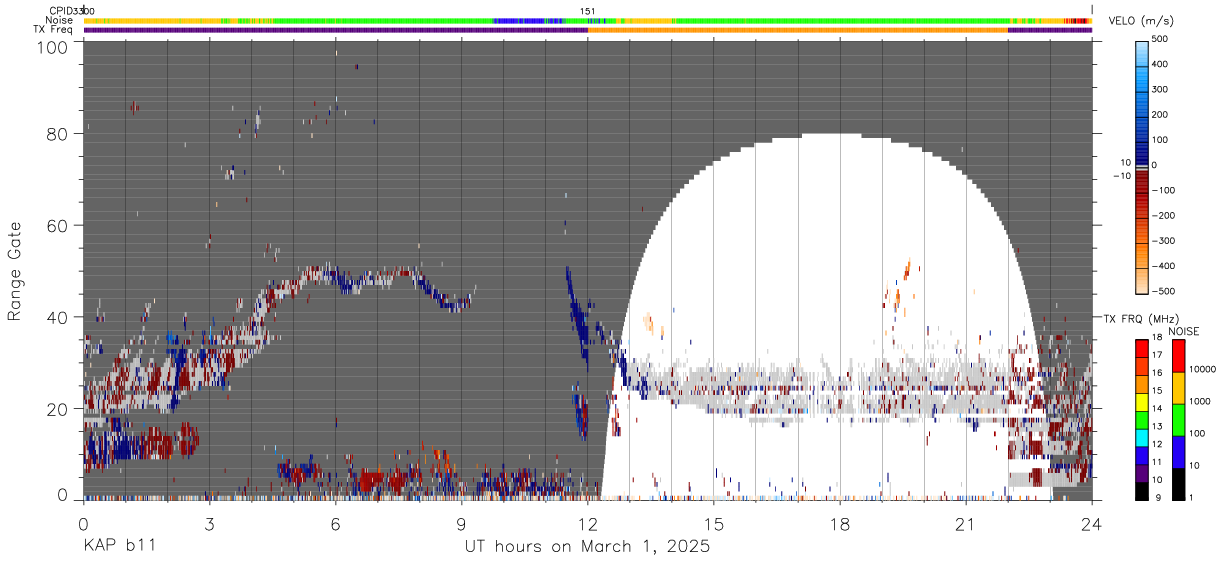Screen dimensions: 1228x567
Task: Click the 'CPID' row label at top
Action: 62,11
